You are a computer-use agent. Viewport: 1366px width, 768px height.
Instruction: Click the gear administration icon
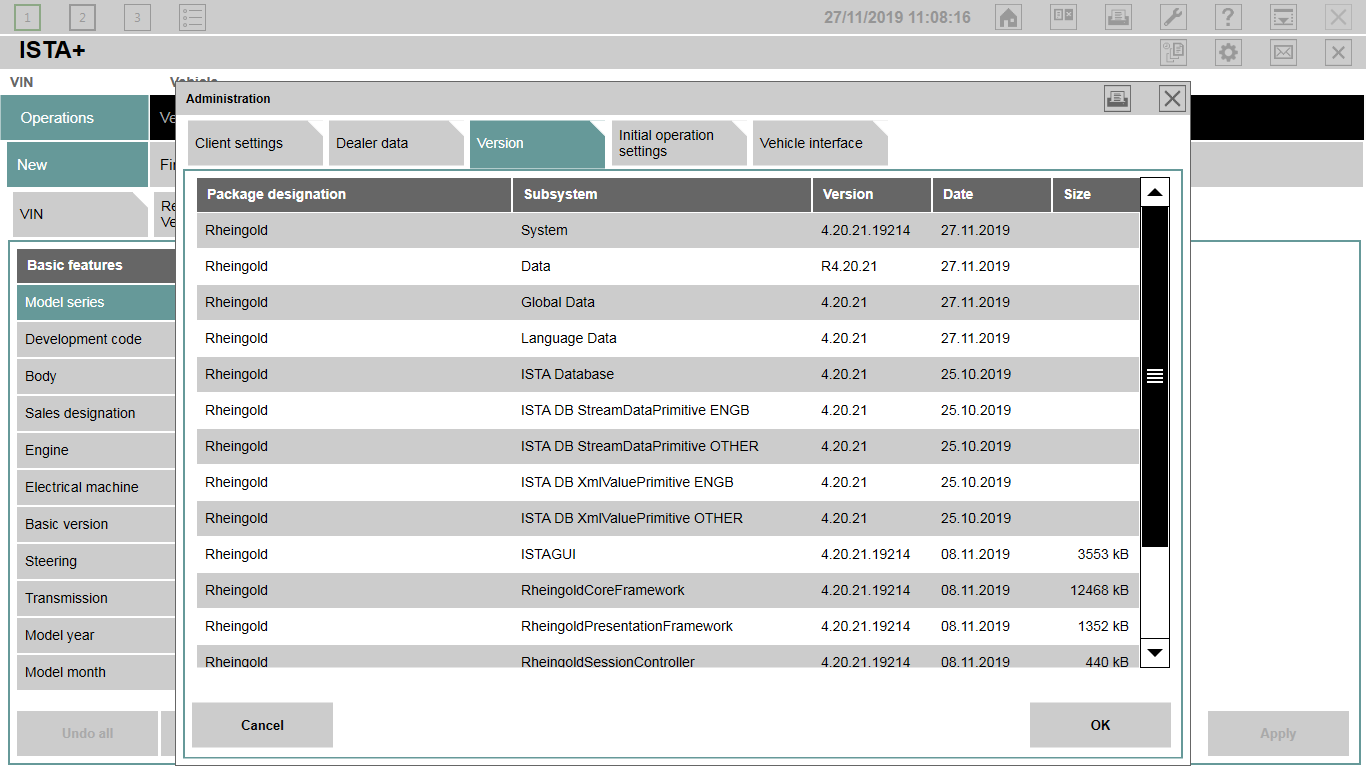point(1228,52)
